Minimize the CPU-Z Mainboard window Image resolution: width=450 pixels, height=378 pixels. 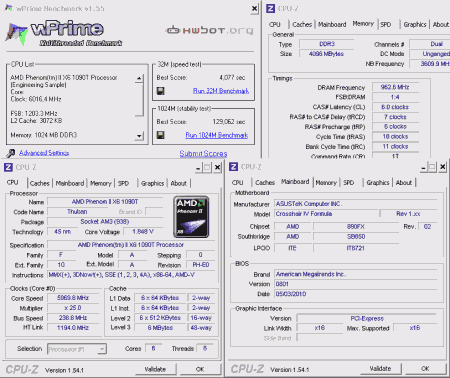423,167
